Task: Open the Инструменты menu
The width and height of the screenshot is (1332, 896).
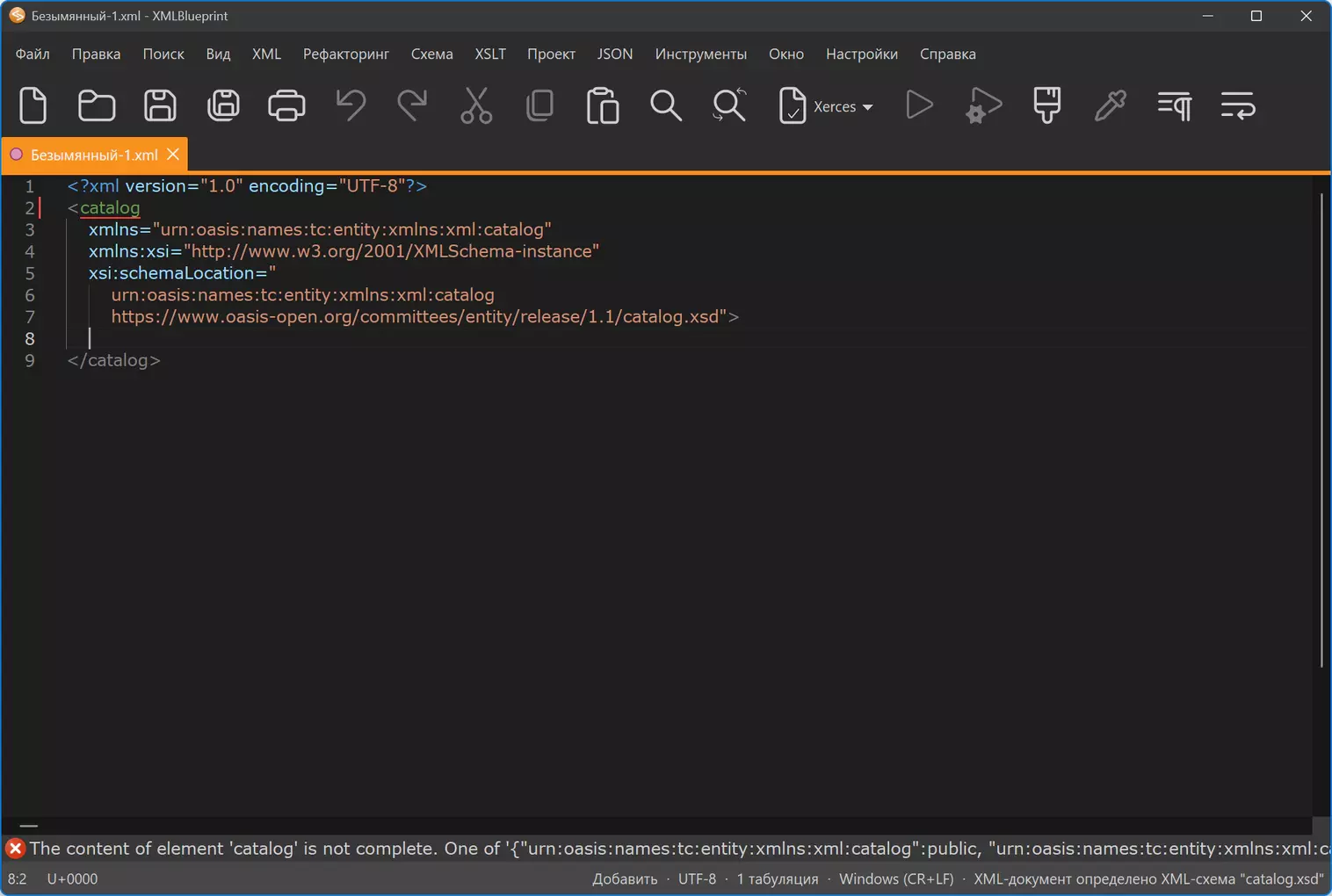Action: [701, 54]
